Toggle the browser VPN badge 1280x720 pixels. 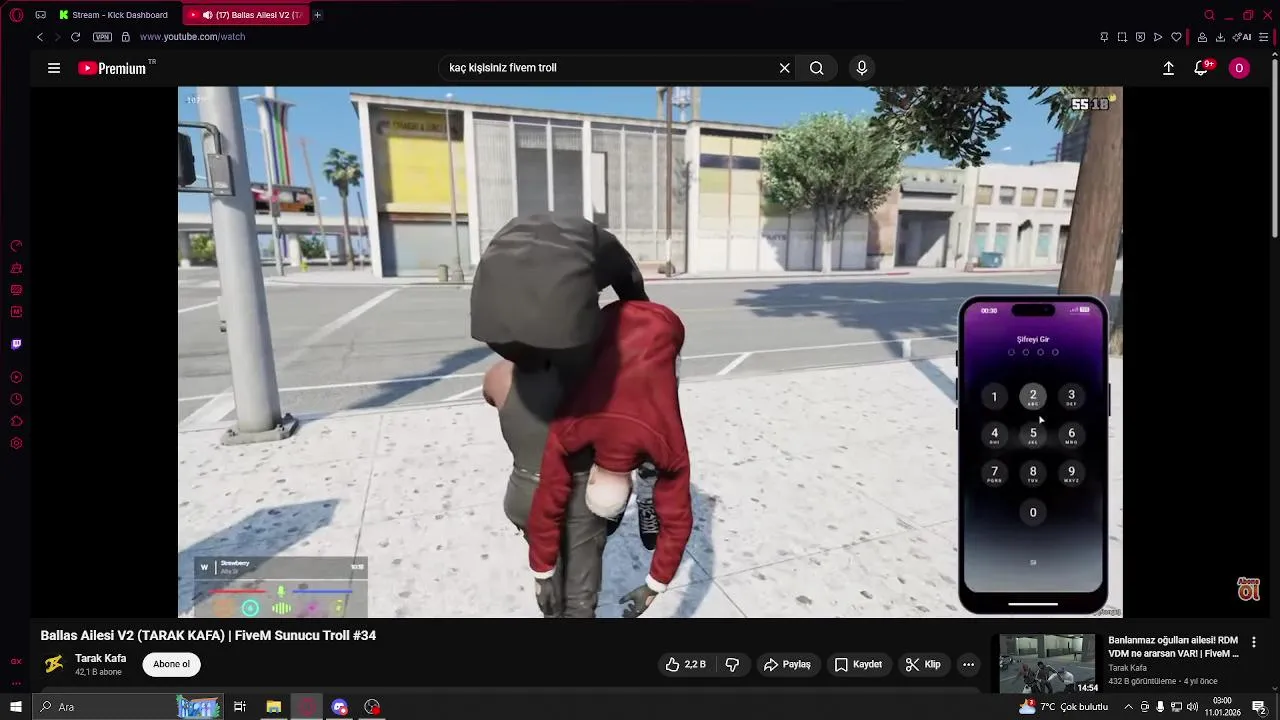click(102, 37)
